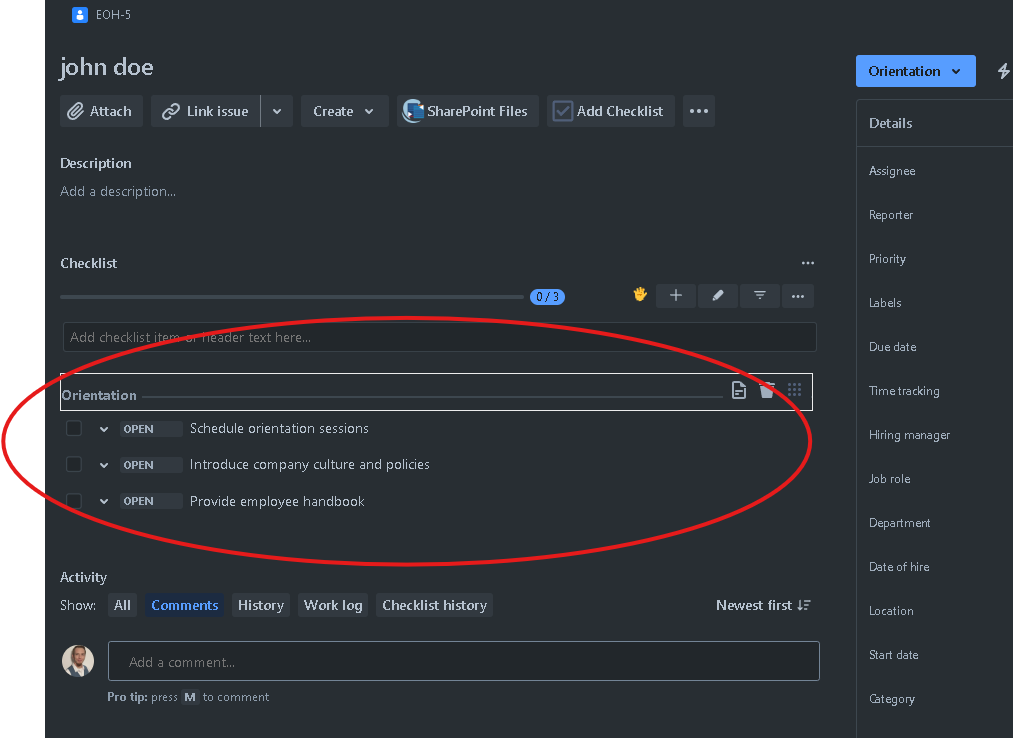The width and height of the screenshot is (1013, 738).
Task: Click the drag handle grid on Orientation header
Action: tap(795, 390)
